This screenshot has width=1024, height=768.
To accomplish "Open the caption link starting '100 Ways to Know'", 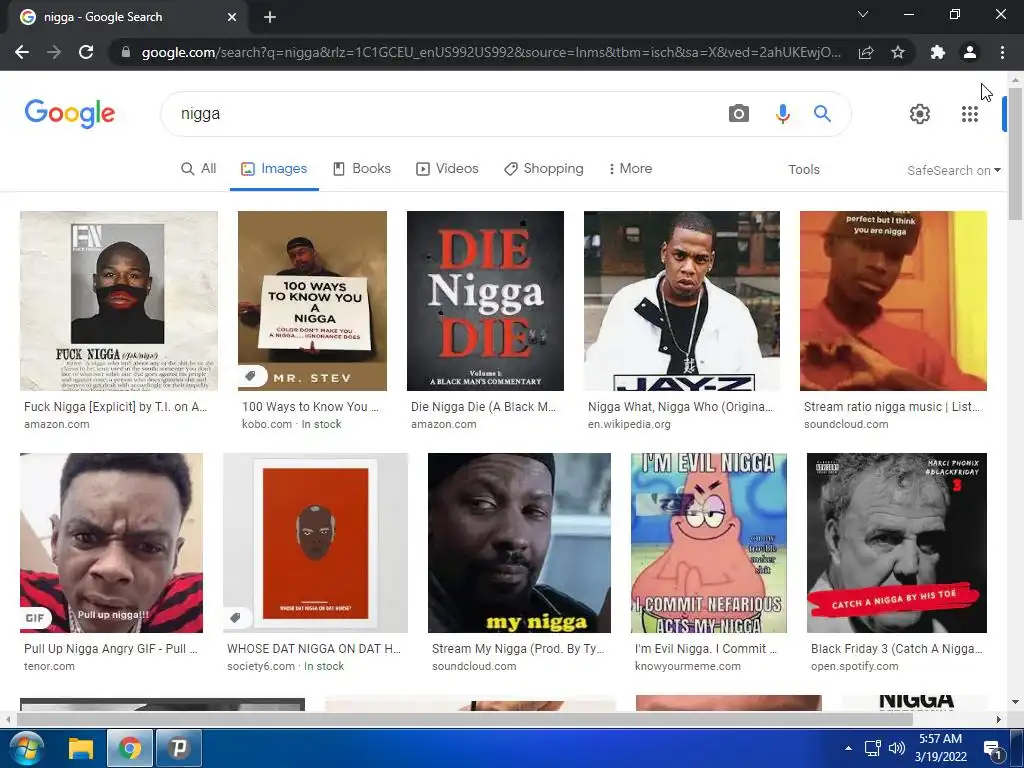I will click(310, 406).
